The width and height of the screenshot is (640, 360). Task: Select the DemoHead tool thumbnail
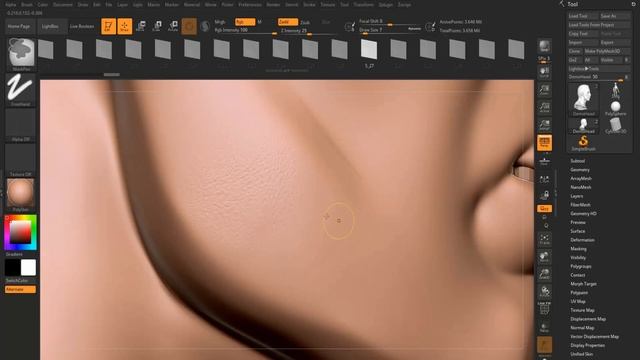(x=584, y=99)
